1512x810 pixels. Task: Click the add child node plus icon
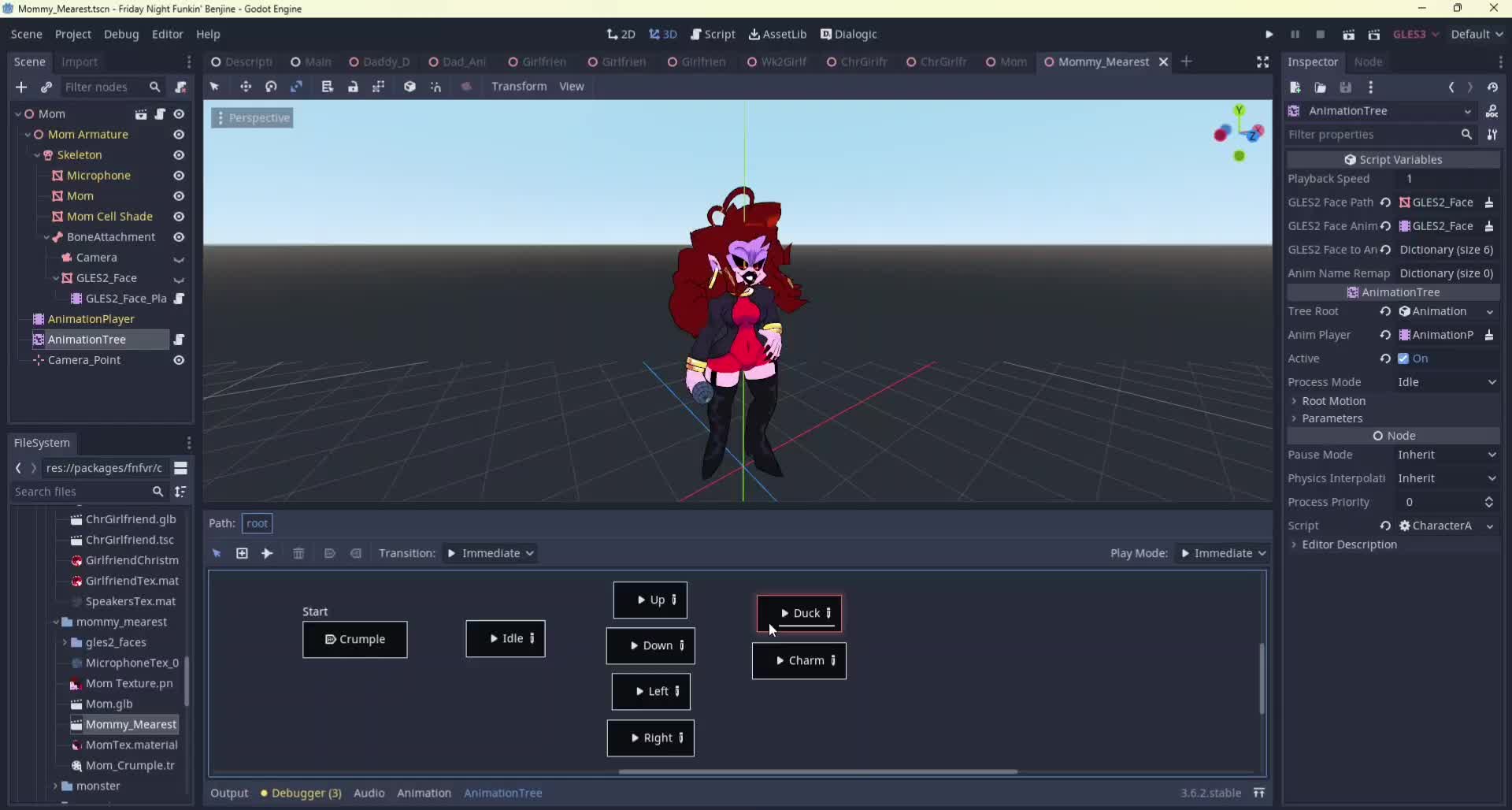[x=21, y=87]
